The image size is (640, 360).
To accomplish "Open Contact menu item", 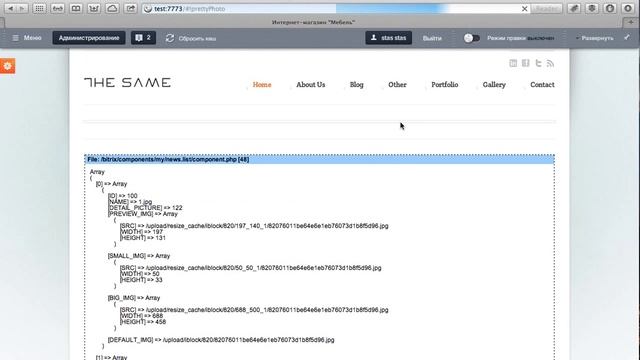I will click(542, 84).
